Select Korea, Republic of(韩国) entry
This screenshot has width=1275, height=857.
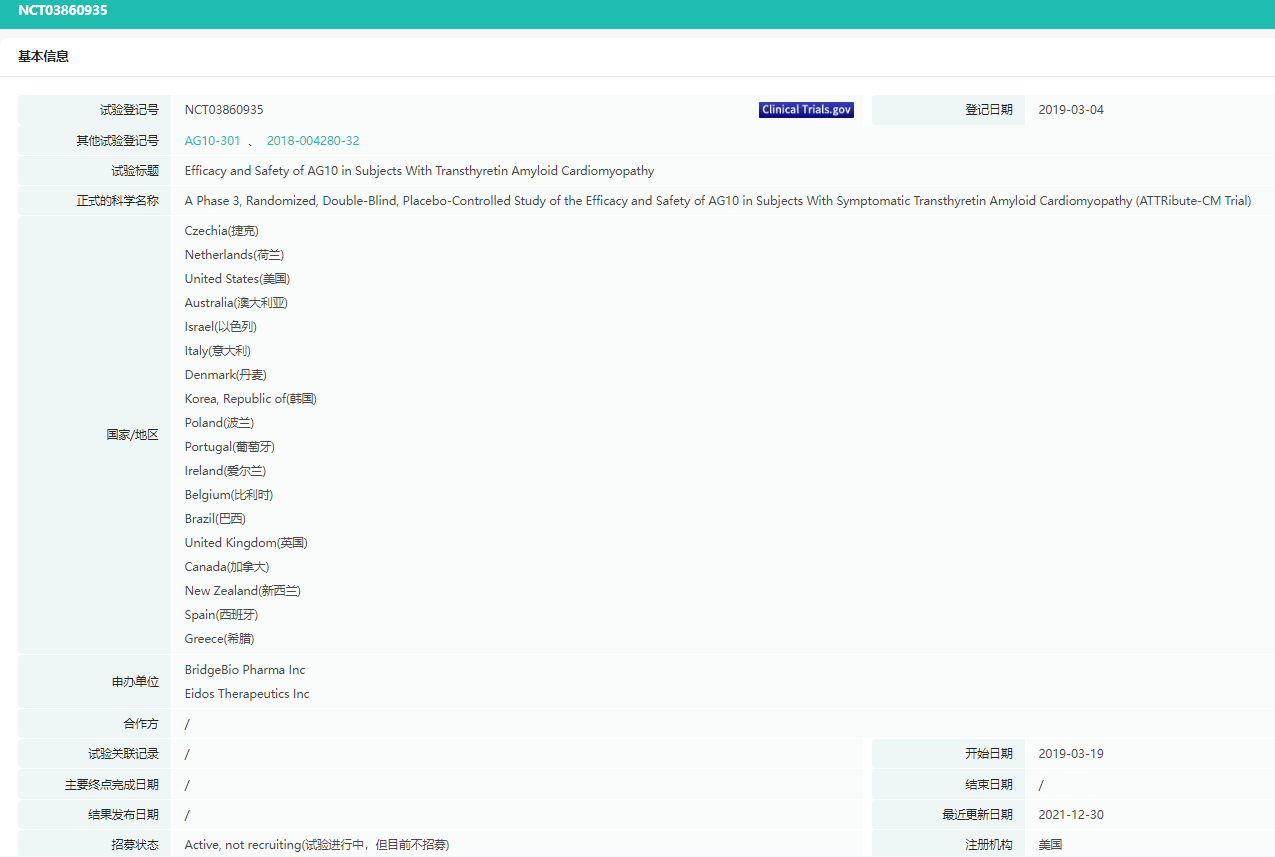coord(250,399)
